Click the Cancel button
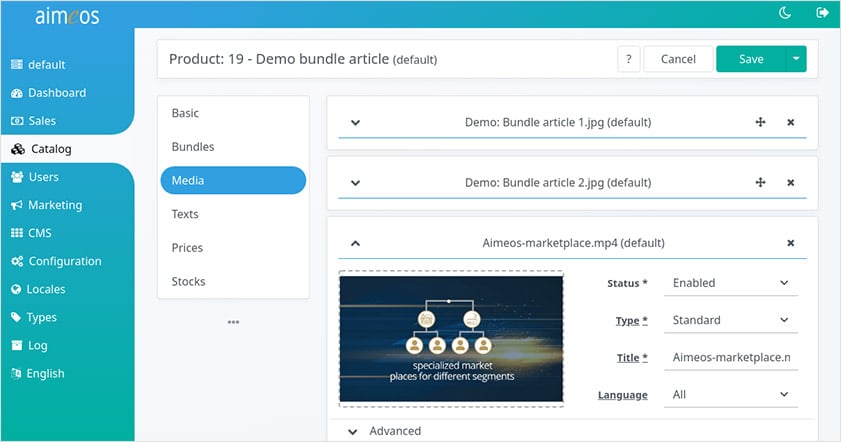Image resolution: width=841 pixels, height=442 pixels. coord(678,59)
